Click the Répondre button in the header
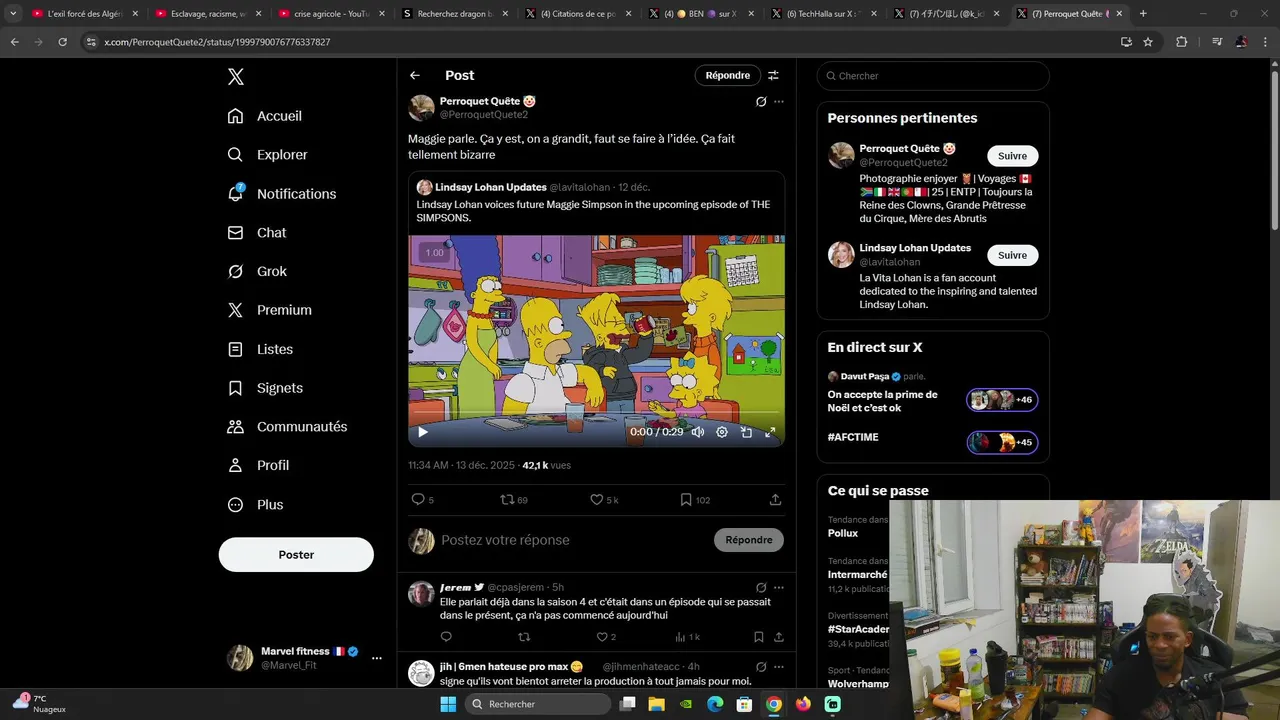This screenshot has width=1280, height=720. tap(727, 75)
